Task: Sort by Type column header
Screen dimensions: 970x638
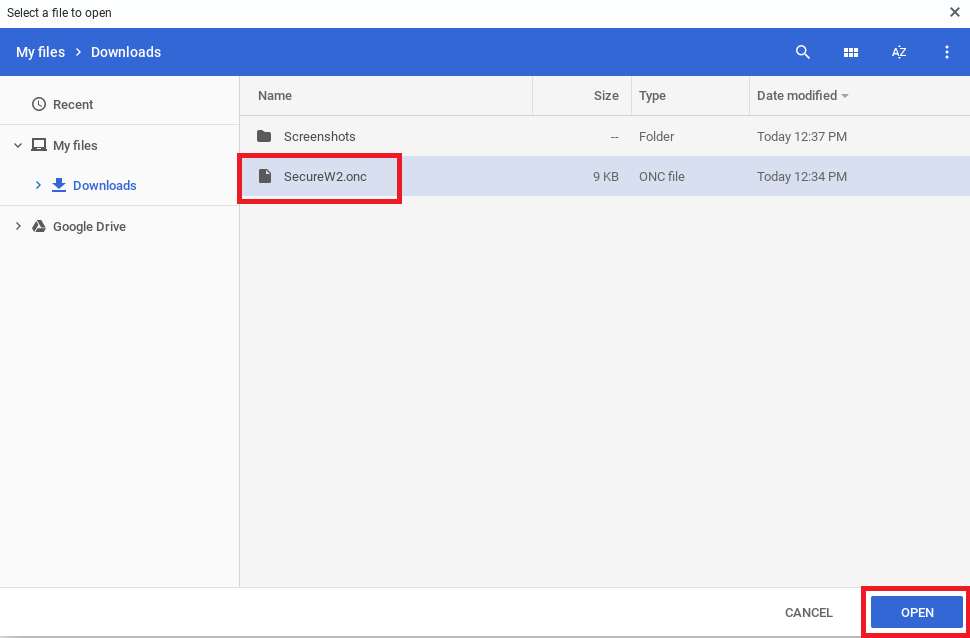Action: (x=652, y=95)
